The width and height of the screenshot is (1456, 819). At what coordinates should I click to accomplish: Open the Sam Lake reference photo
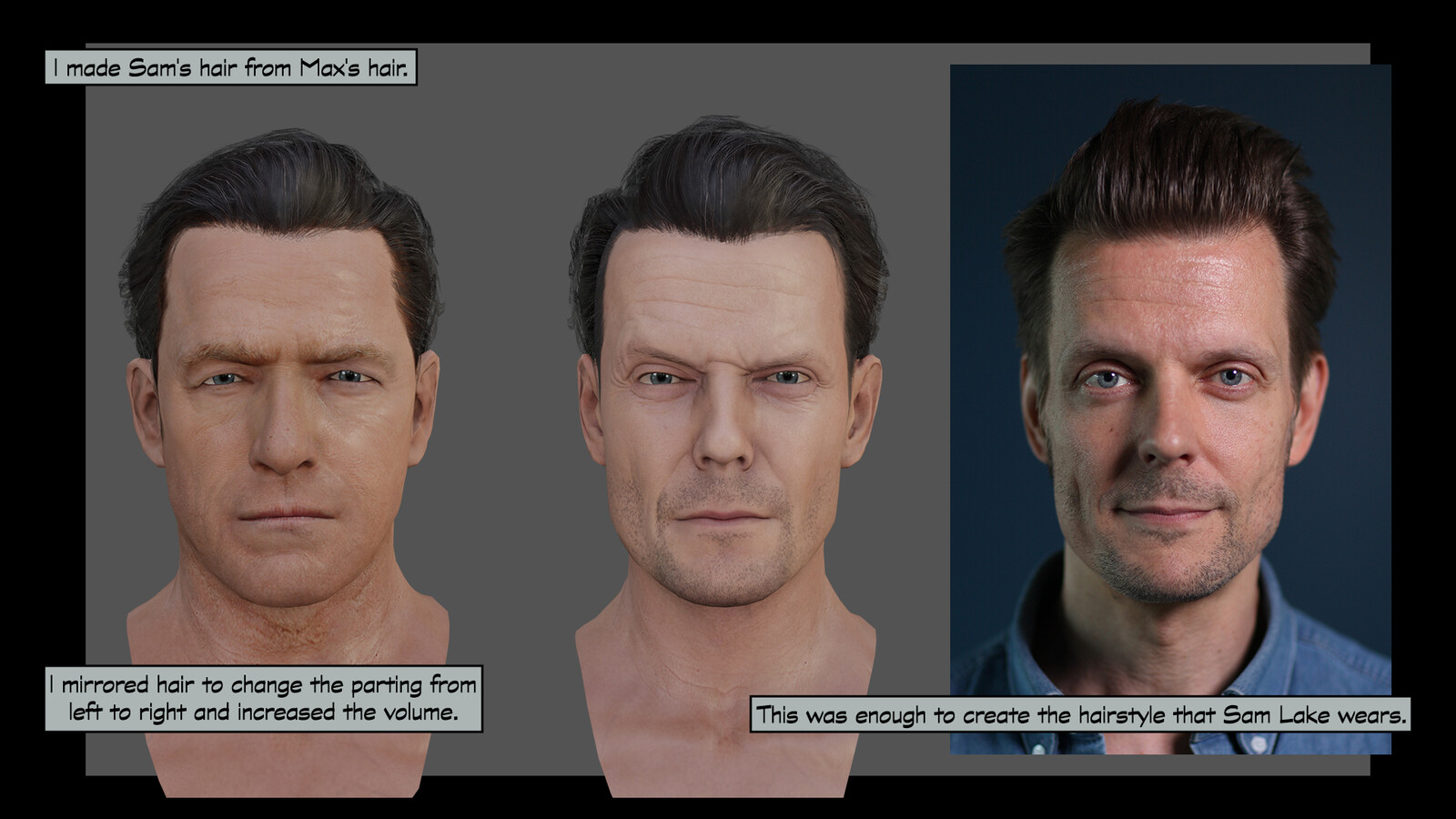(x=1170, y=409)
